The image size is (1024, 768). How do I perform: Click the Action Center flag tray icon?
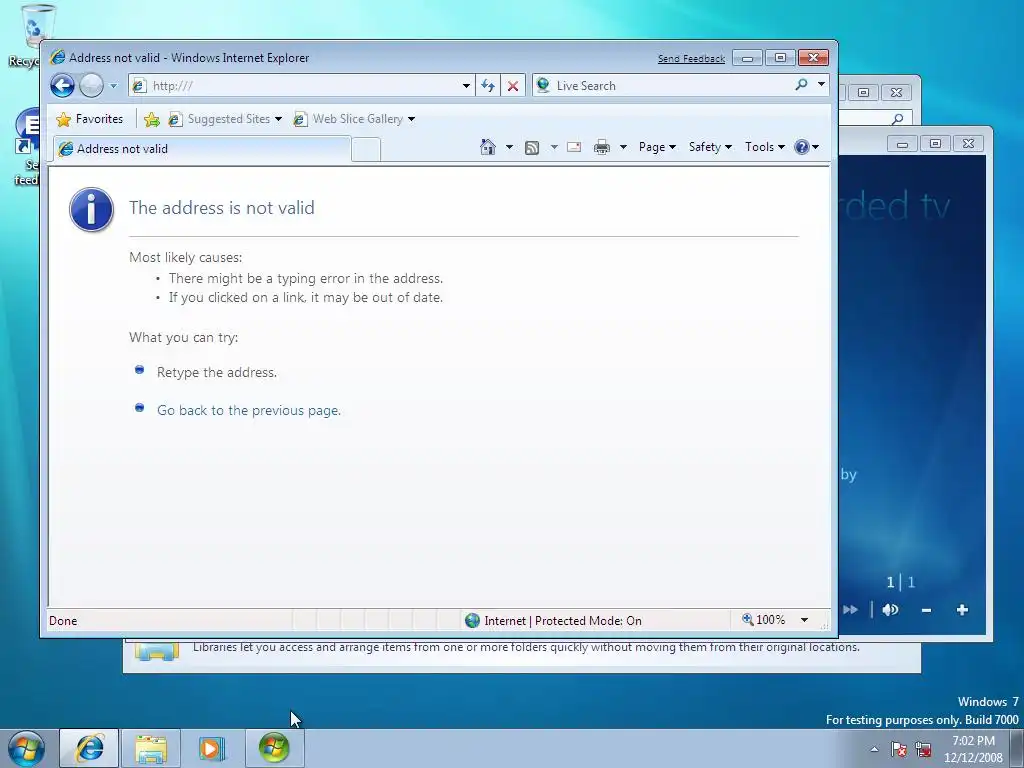(899, 749)
